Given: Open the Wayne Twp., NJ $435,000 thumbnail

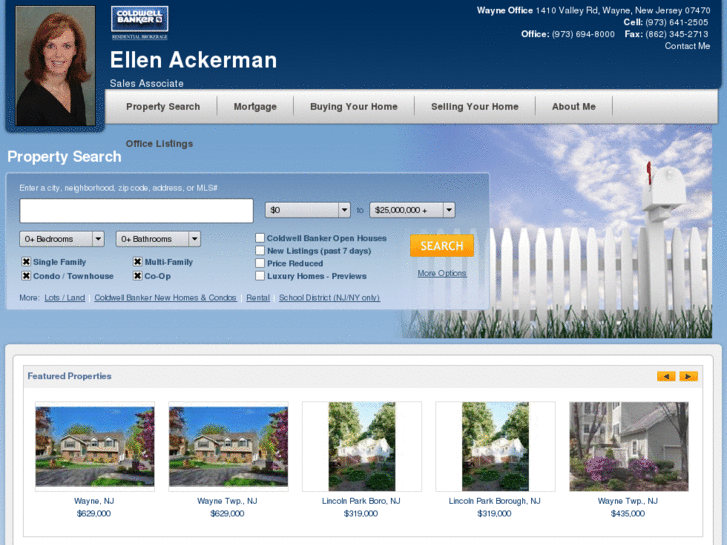Looking at the screenshot, I should (629, 446).
